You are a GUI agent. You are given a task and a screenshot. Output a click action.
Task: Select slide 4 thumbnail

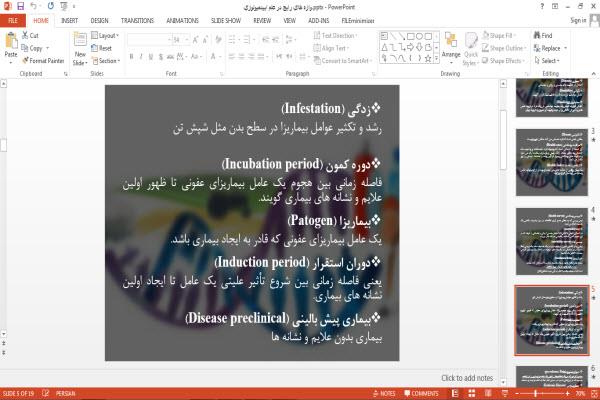point(551,241)
